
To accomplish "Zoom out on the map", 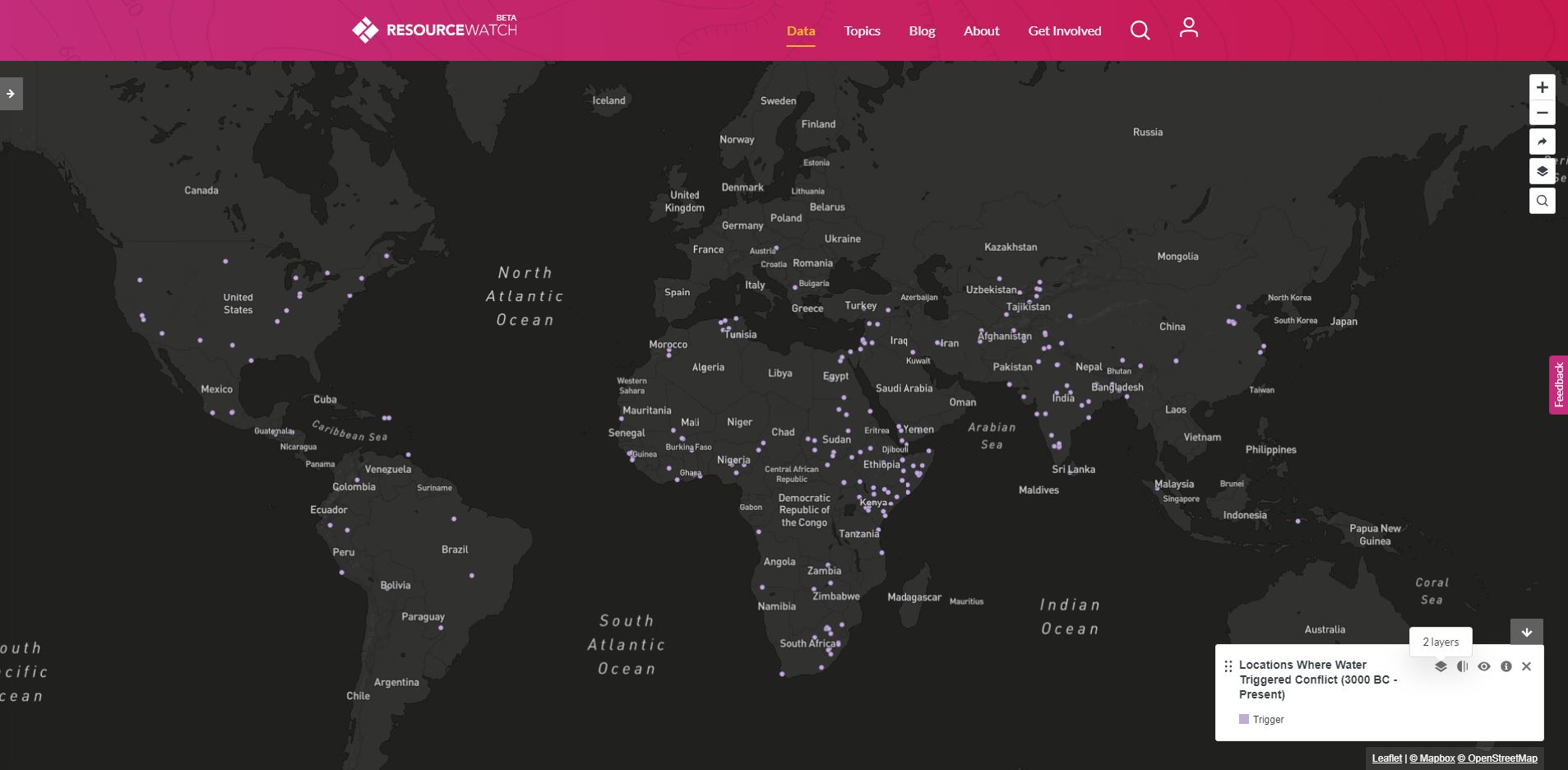I will click(x=1542, y=114).
